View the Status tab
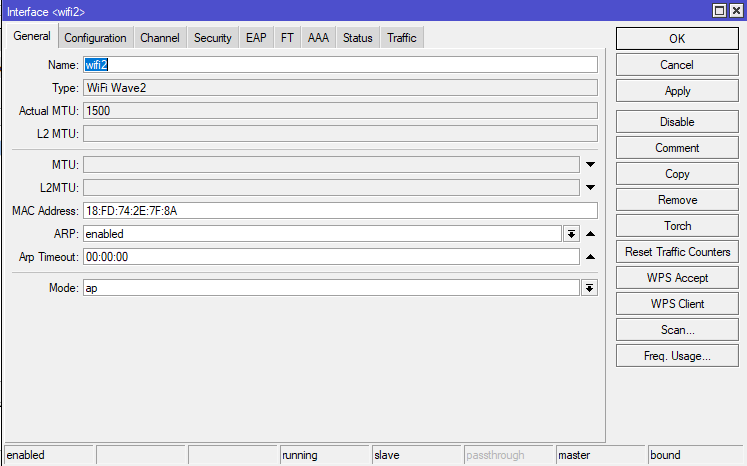The height and width of the screenshot is (466, 747). 357,38
